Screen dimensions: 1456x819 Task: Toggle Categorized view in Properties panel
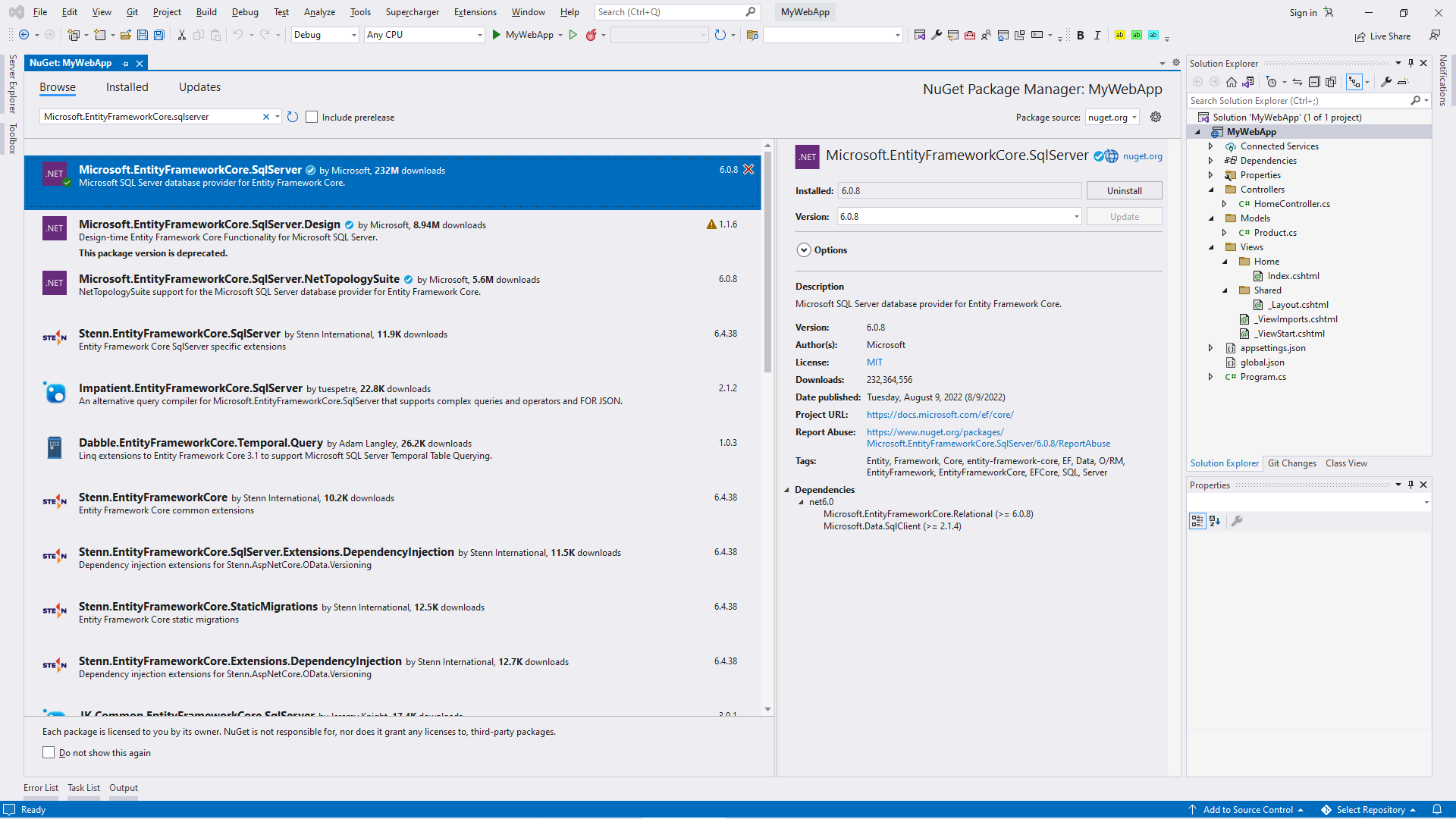click(1197, 521)
